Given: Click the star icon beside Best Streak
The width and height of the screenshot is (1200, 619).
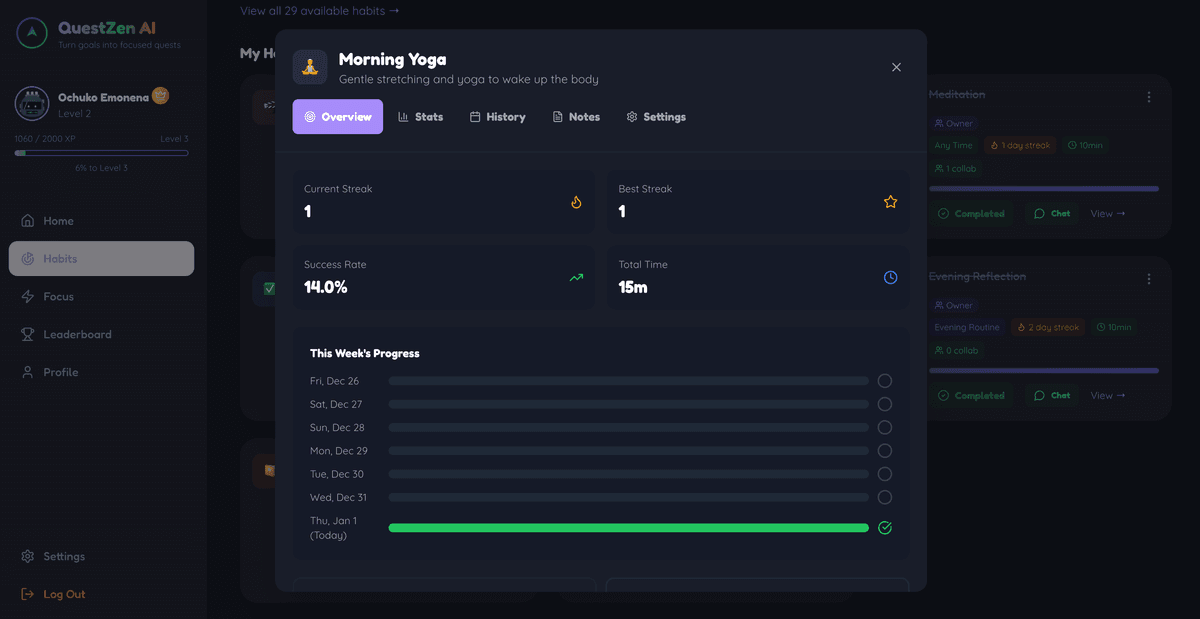Looking at the screenshot, I should 890,201.
